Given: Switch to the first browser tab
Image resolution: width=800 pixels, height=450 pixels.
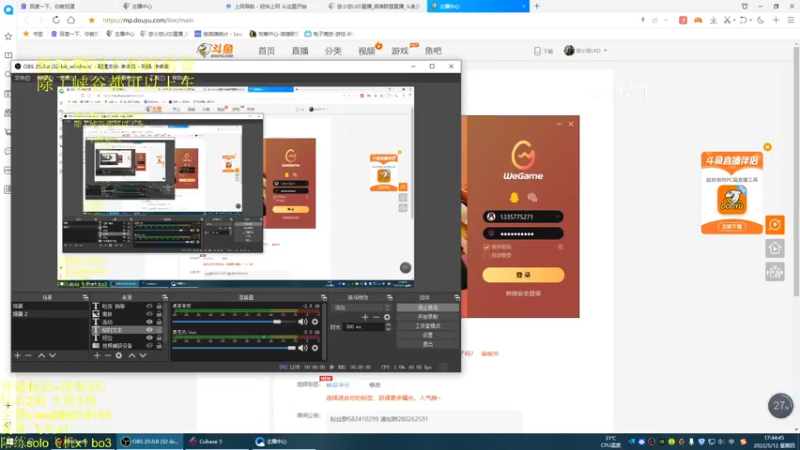Looking at the screenshot, I should [x=66, y=6].
